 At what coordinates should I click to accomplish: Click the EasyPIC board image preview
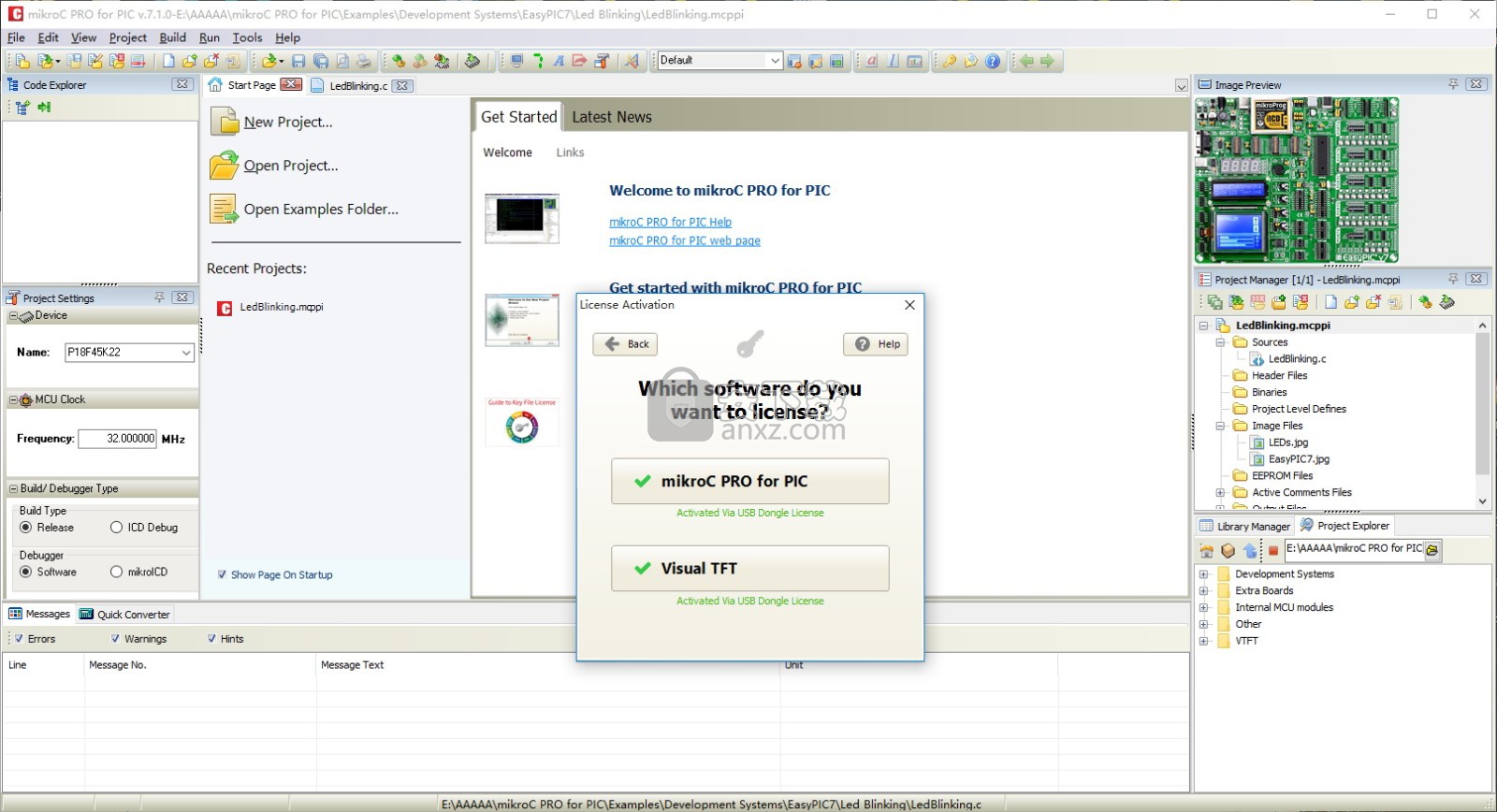coord(1297,181)
